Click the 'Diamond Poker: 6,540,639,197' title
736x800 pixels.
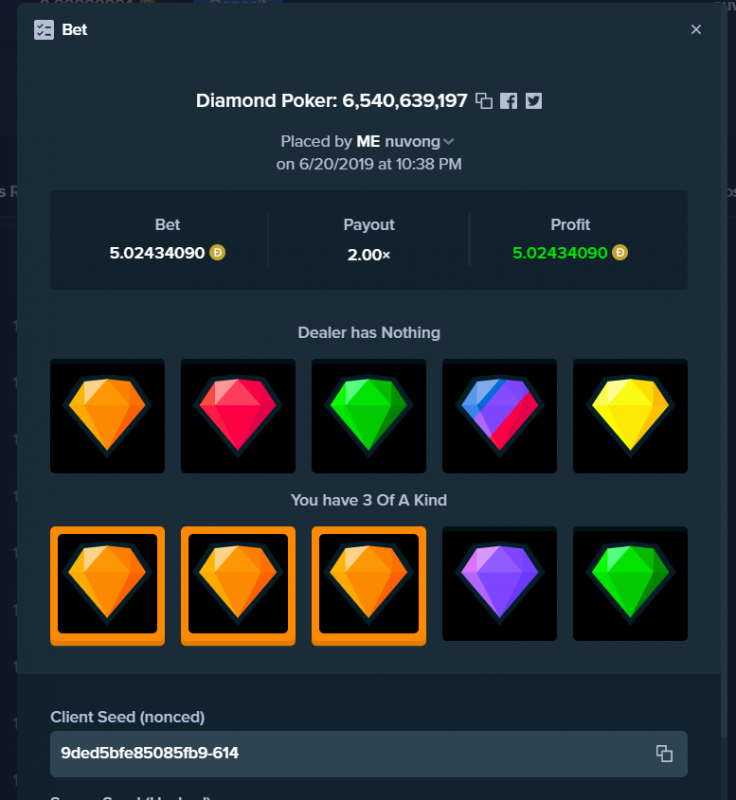pos(332,101)
